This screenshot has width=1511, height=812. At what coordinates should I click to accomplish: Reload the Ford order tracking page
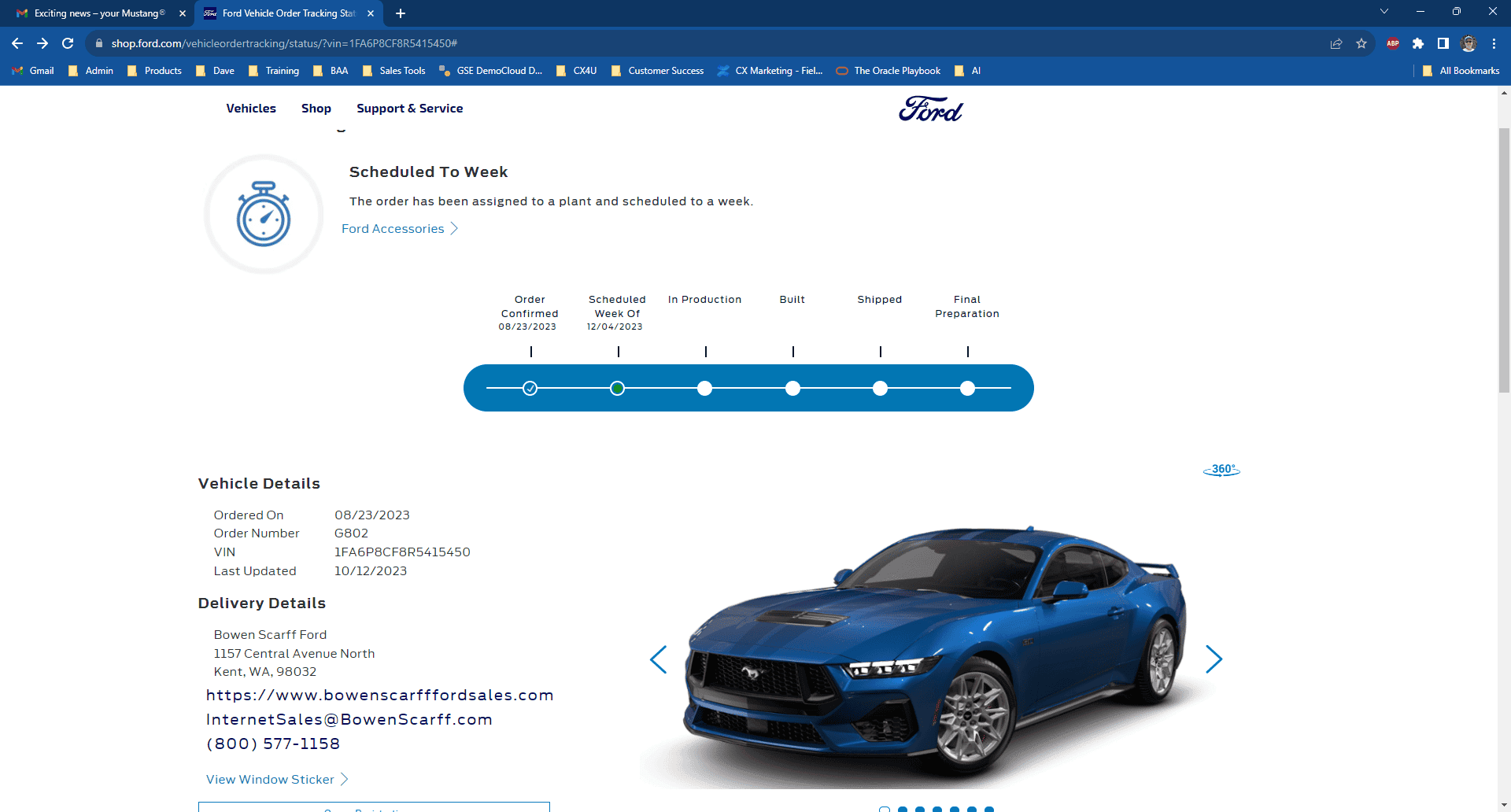(68, 43)
